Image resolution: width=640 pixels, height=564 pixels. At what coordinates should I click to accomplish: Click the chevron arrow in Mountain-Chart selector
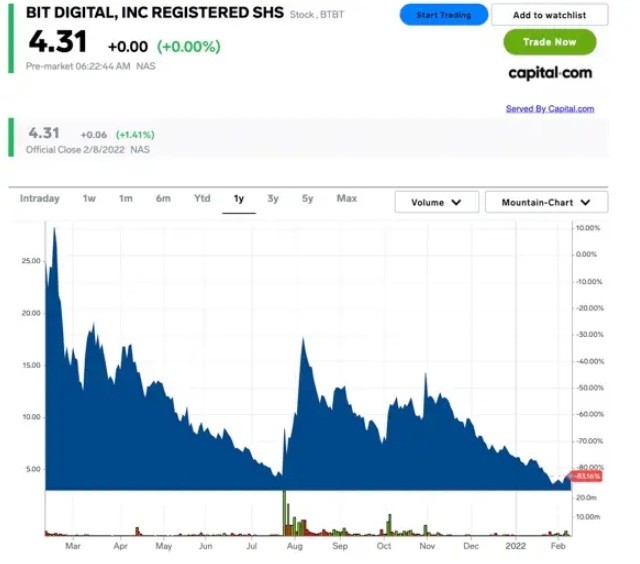click(x=586, y=202)
